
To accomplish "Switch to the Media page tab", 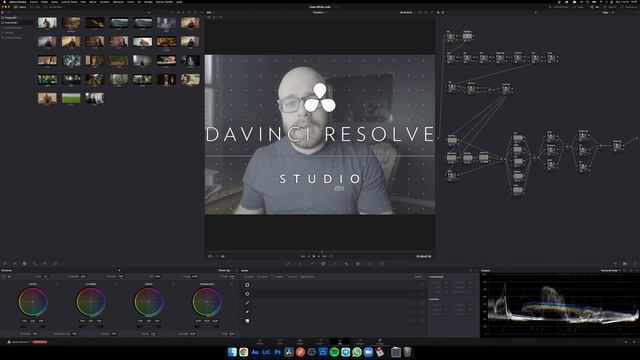I will tap(260, 342).
